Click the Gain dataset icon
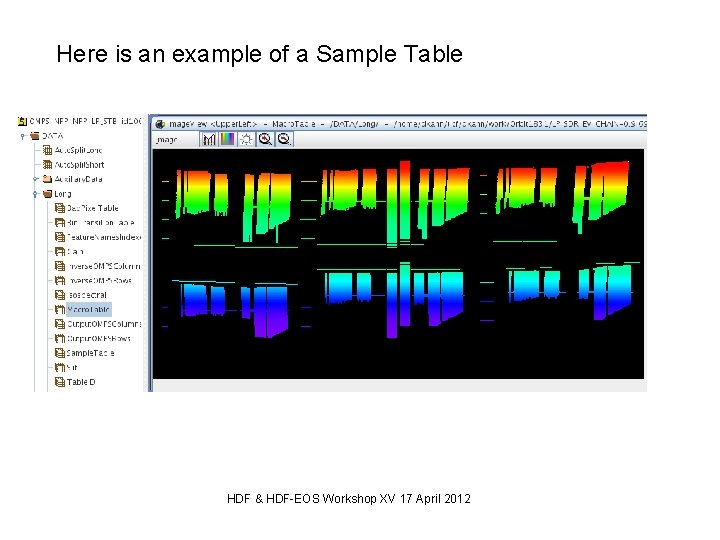720x540 pixels. pos(60,252)
